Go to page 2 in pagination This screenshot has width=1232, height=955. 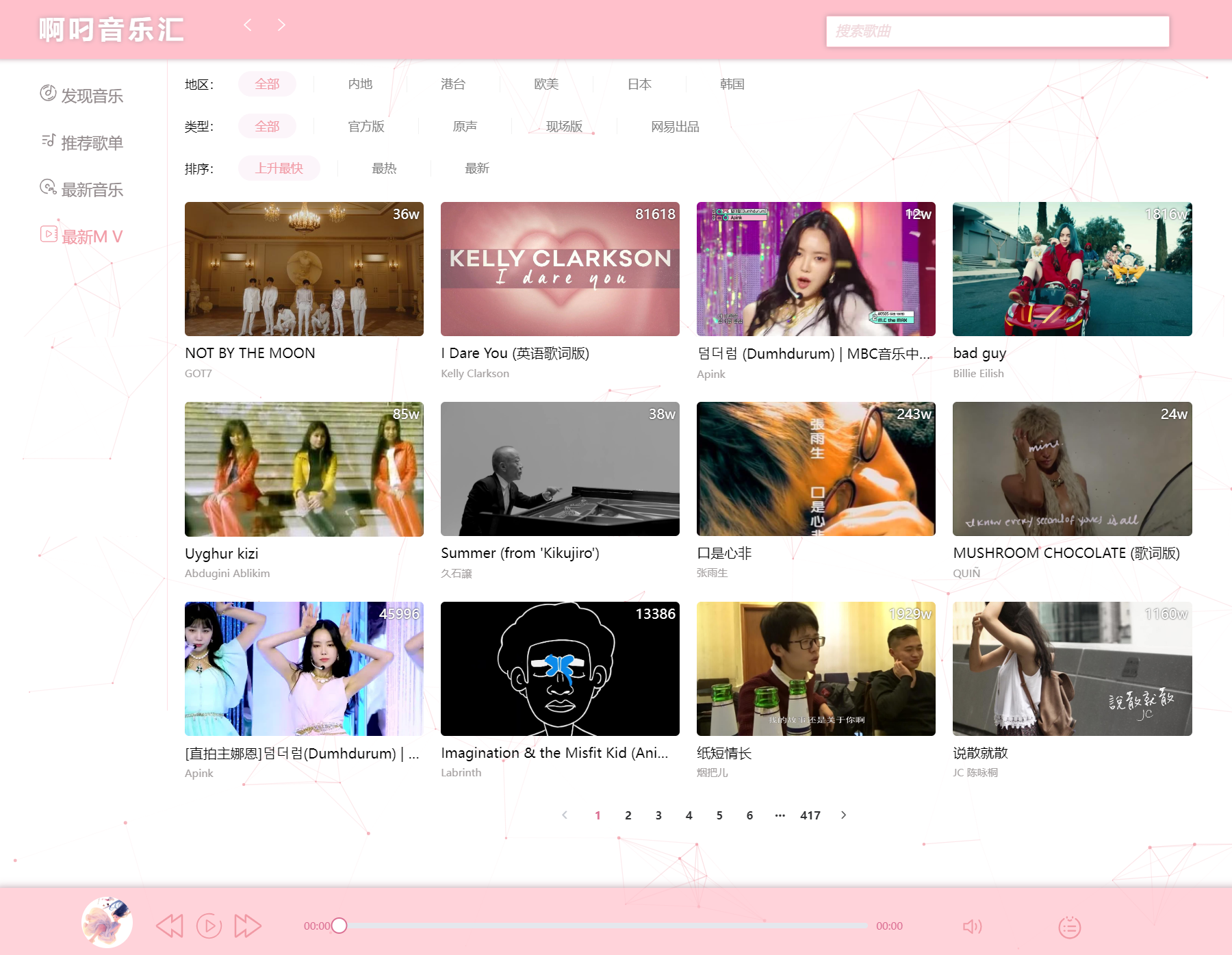pyautogui.click(x=628, y=815)
